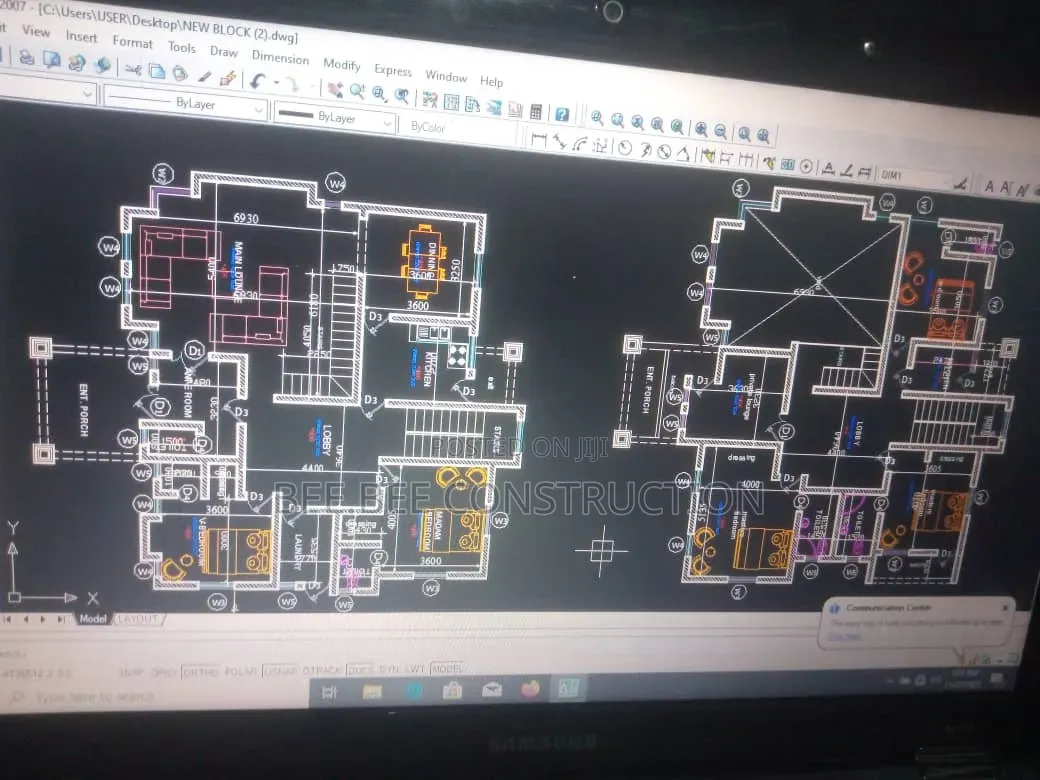This screenshot has height=780, width=1040.
Task: Switch to the Model tab
Action: pos(93,619)
